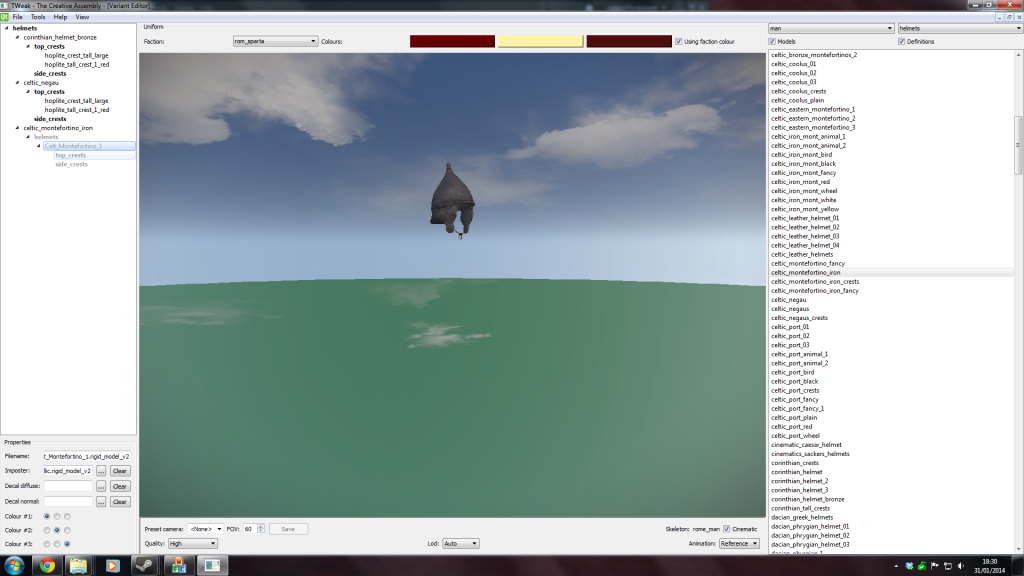This screenshot has height=576, width=1024.
Task: Open Windows Media Player taskbar icon
Action: 113,565
